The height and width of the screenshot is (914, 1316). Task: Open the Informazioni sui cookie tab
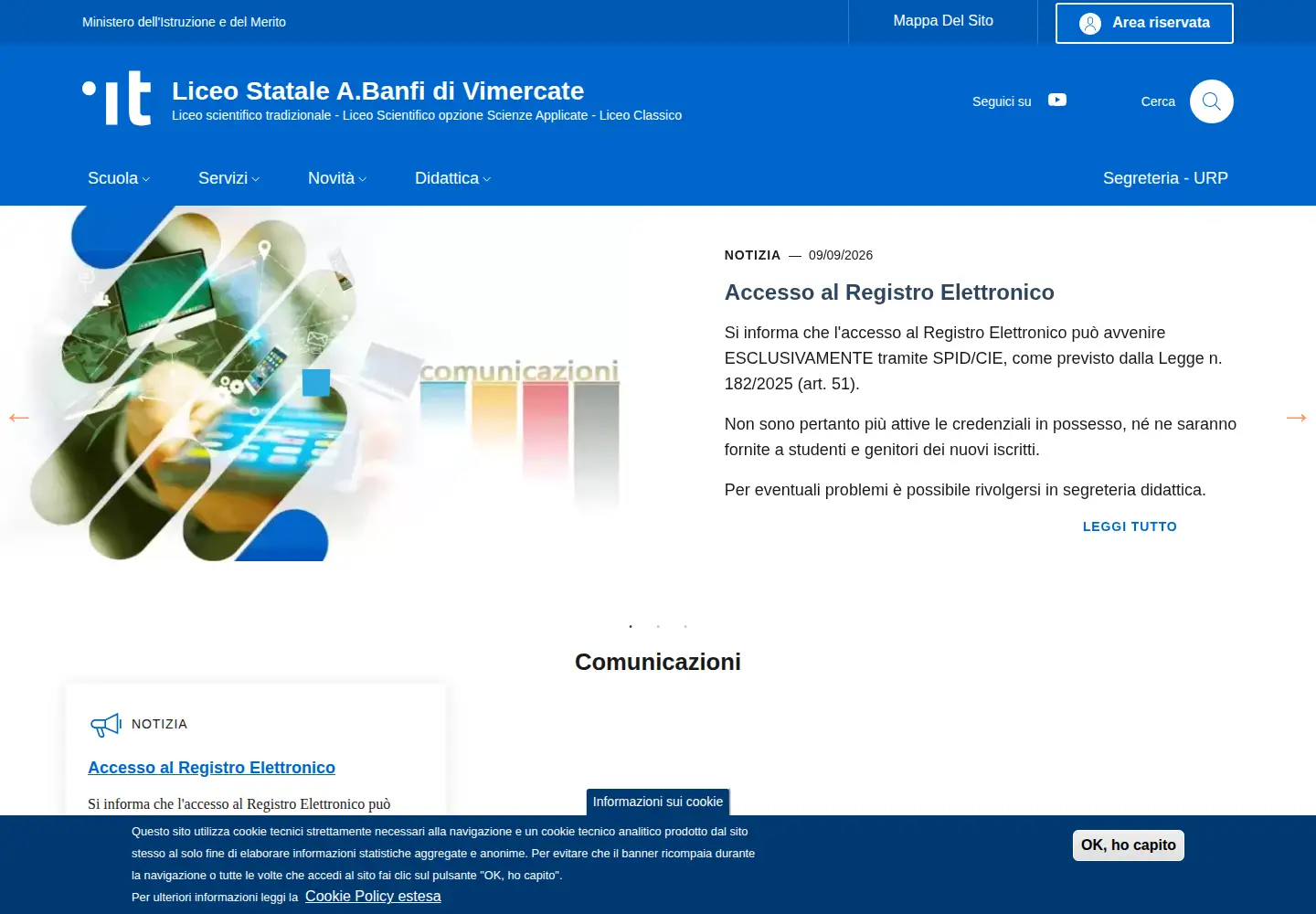coord(658,802)
